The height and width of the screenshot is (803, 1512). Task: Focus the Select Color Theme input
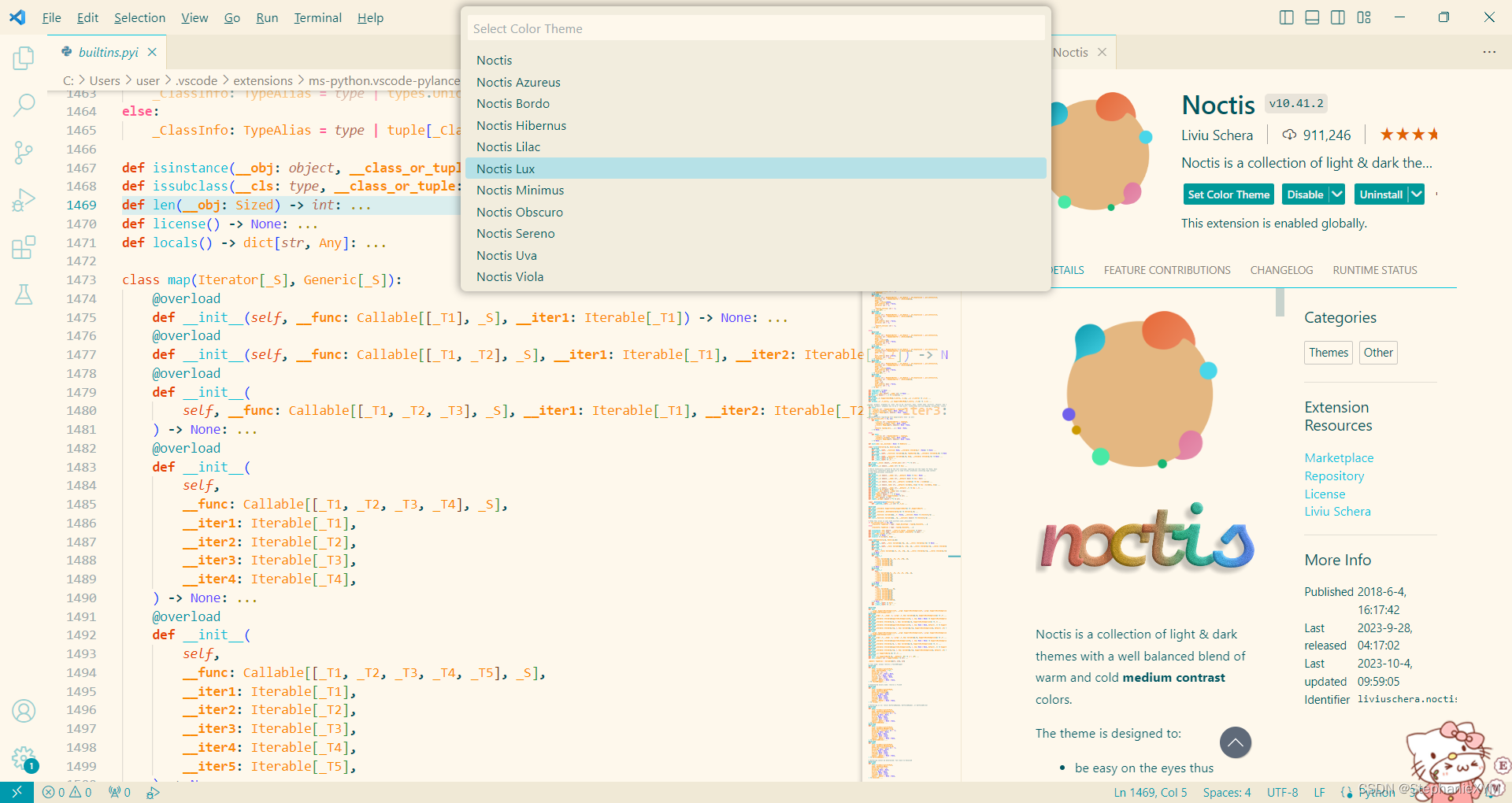coord(756,28)
